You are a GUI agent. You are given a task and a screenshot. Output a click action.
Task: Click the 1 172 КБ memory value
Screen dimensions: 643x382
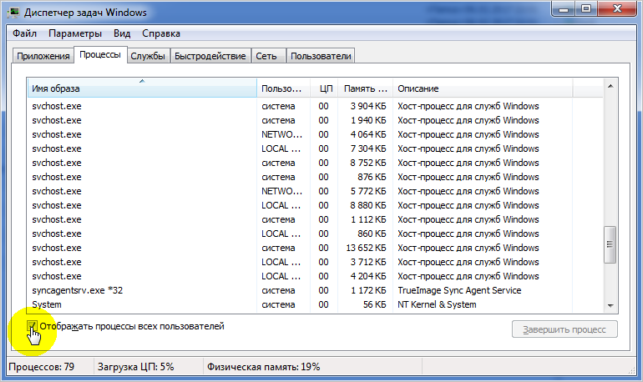point(368,291)
